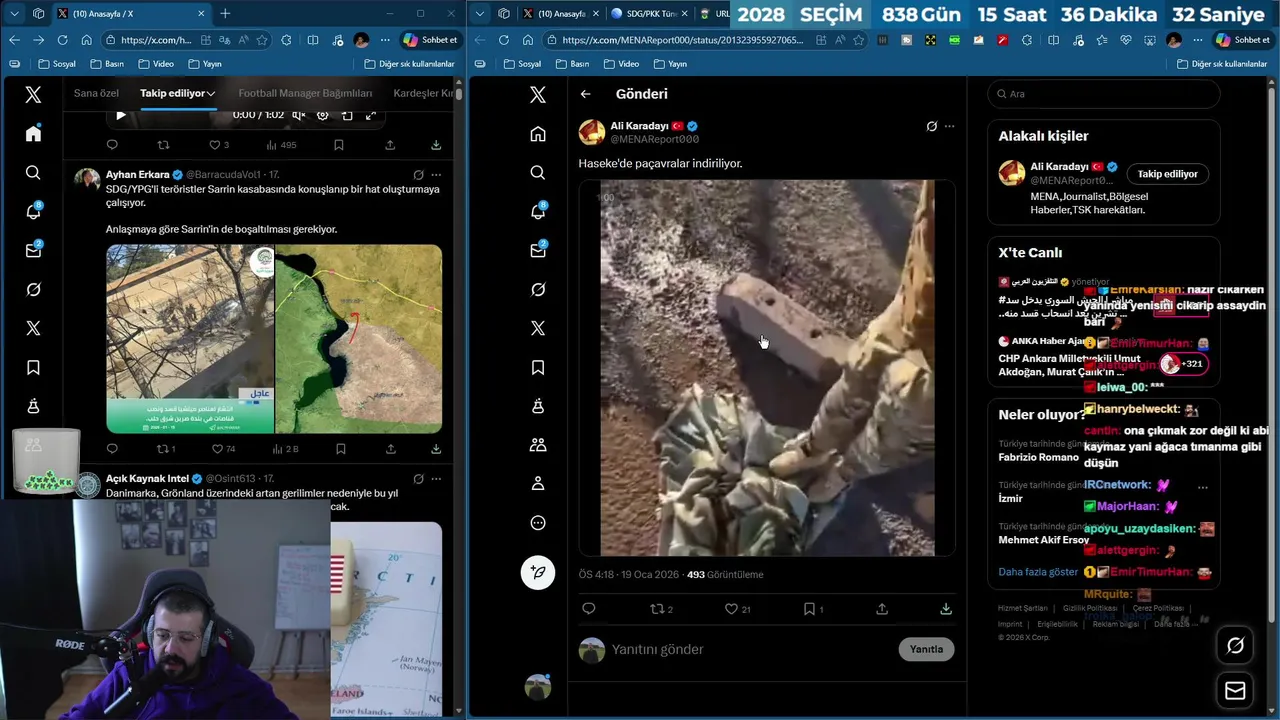The image size is (1280, 720).
Task: Open Messages in left window's X sidebar
Action: 33,251
